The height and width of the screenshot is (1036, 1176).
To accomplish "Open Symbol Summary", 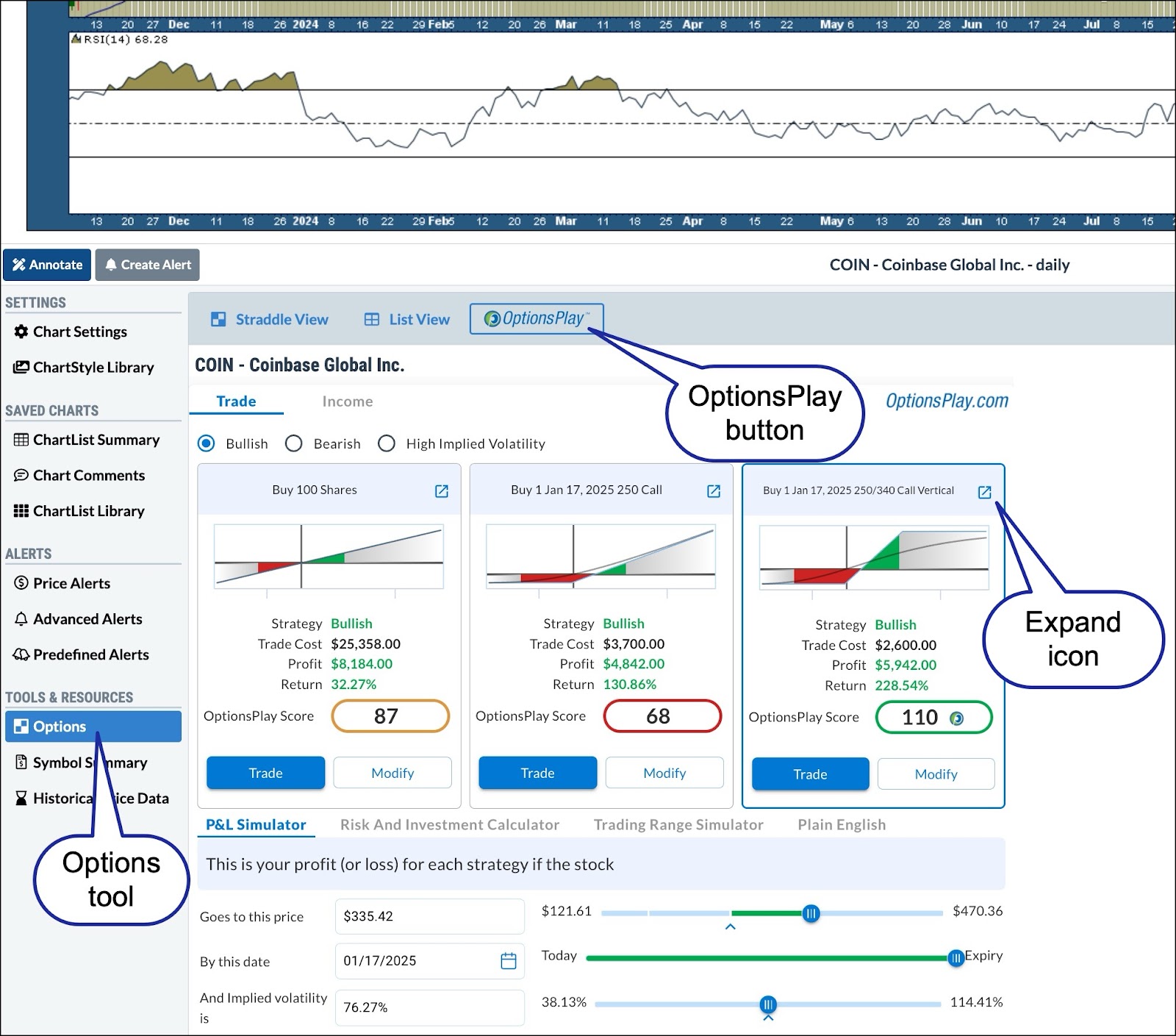I will click(81, 762).
